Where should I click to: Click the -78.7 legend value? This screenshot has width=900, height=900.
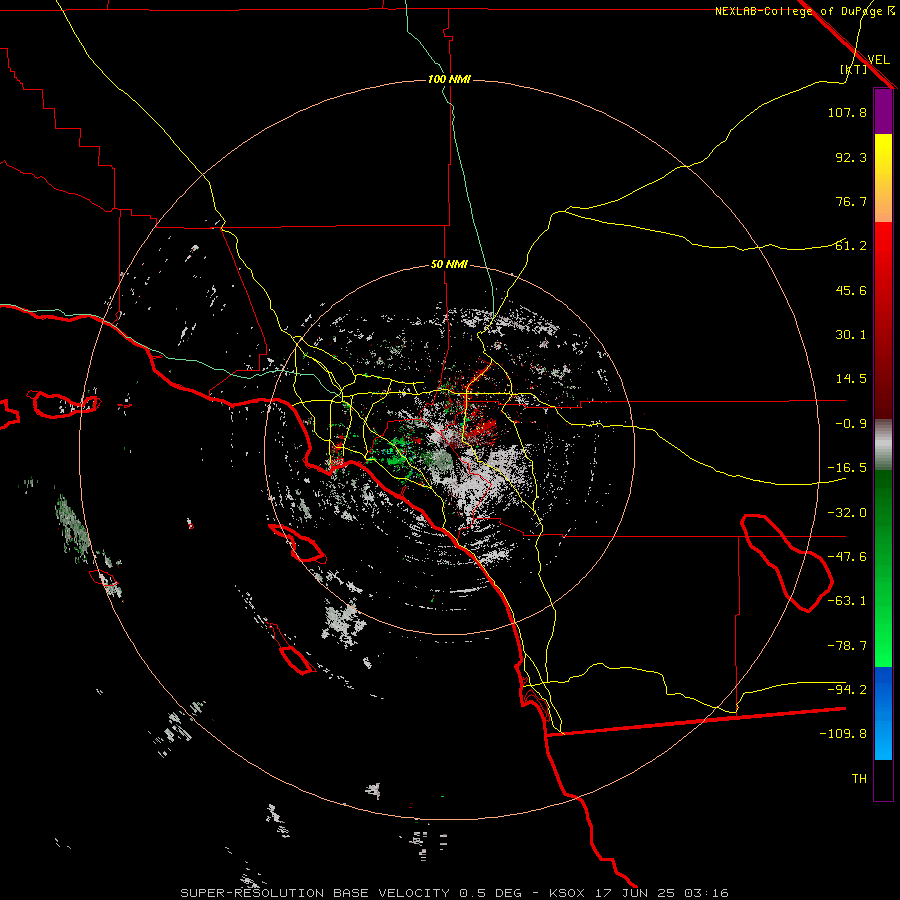847,646
